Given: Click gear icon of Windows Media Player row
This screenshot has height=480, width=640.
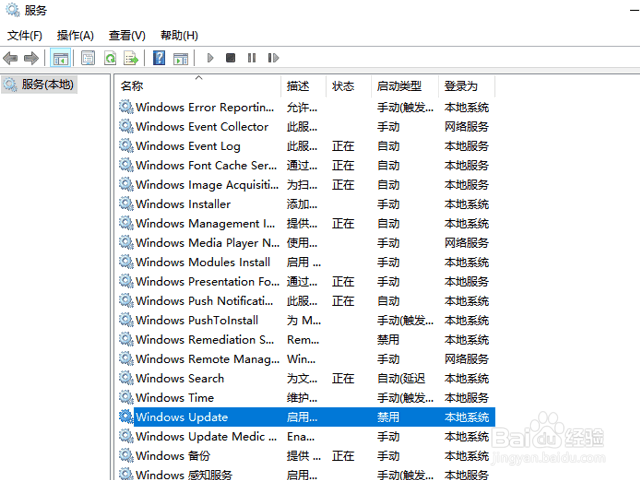Looking at the screenshot, I should point(126,242).
